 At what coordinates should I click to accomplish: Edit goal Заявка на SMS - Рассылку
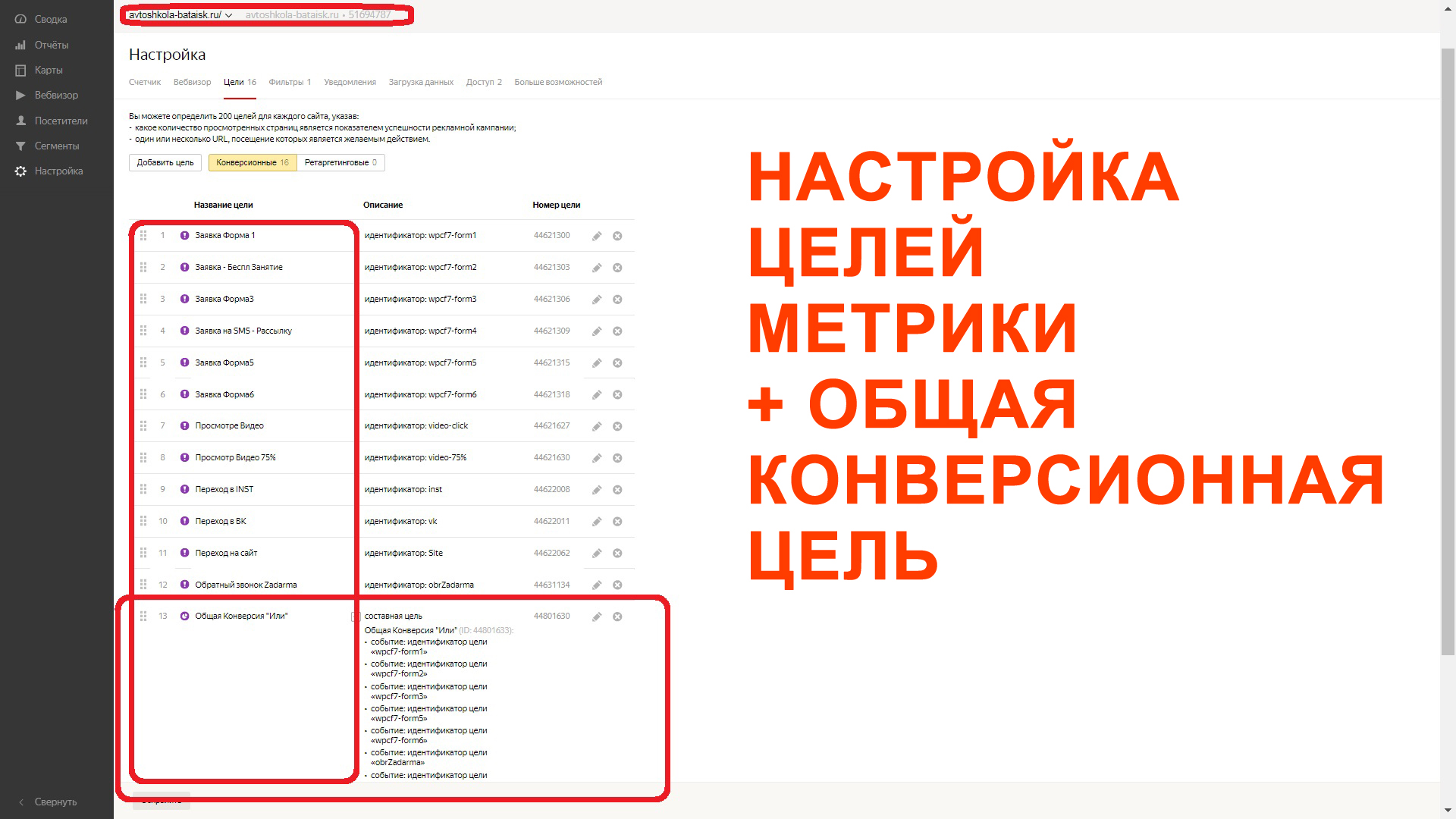click(597, 331)
